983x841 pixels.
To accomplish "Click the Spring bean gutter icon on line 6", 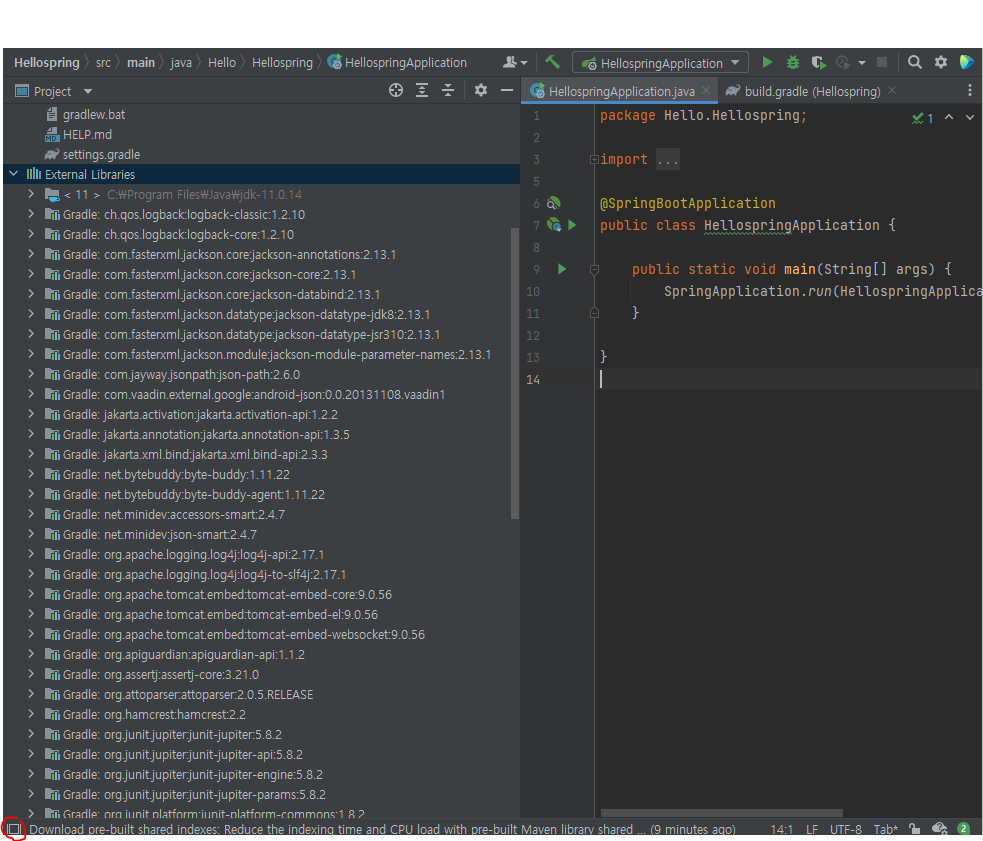I will click(x=553, y=203).
